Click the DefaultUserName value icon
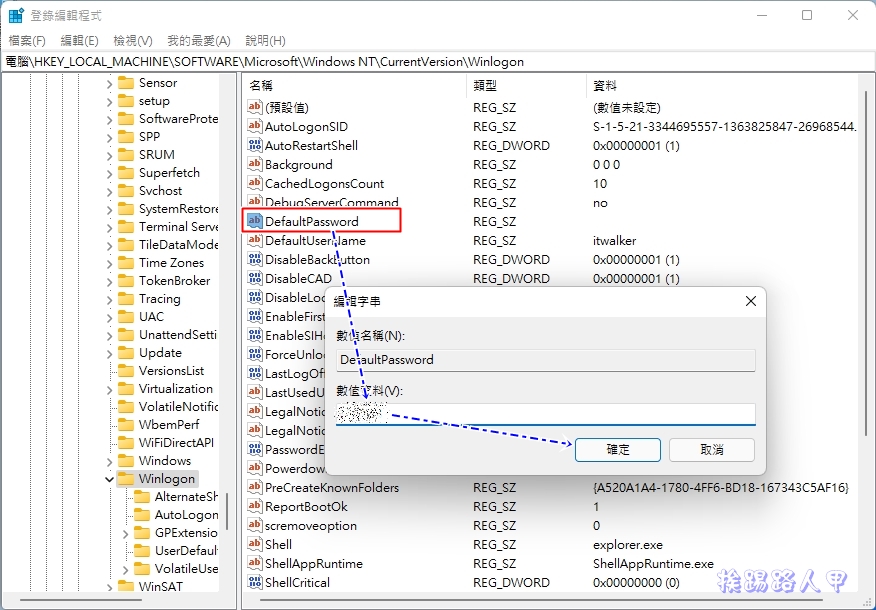The width and height of the screenshot is (876, 610). 255,240
